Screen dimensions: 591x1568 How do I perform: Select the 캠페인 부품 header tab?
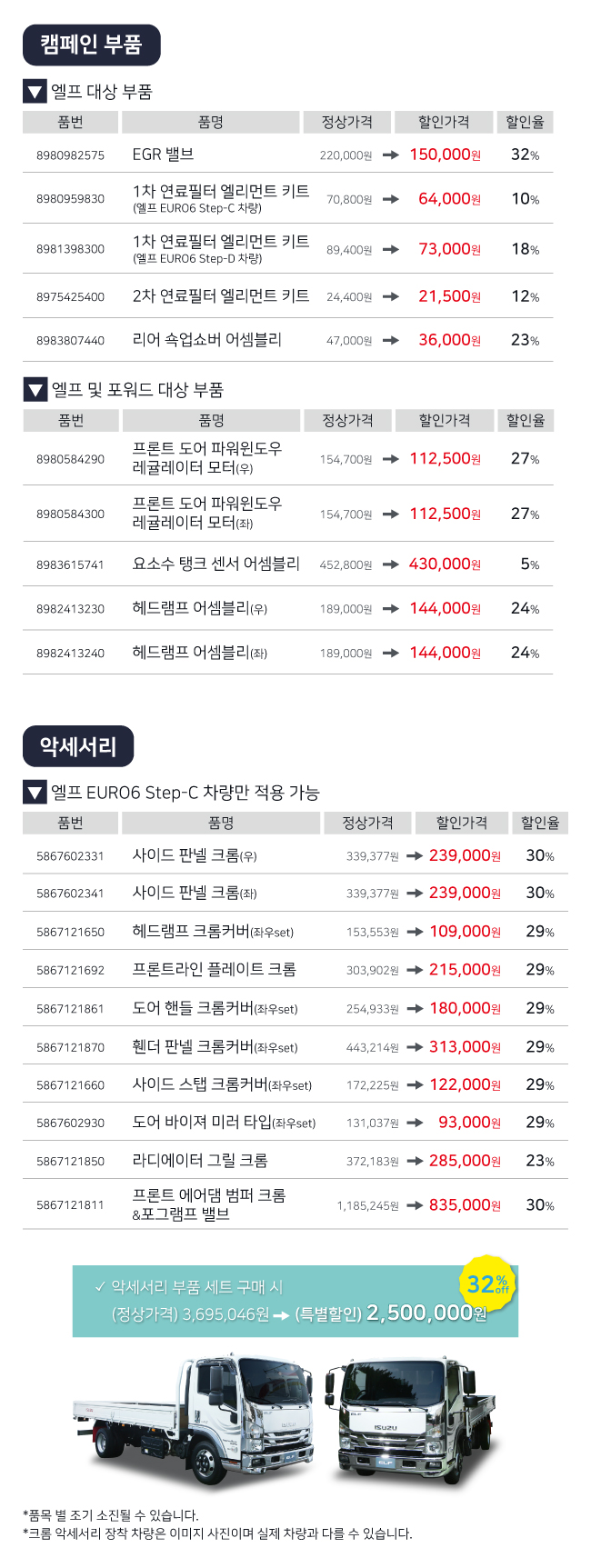(91, 45)
